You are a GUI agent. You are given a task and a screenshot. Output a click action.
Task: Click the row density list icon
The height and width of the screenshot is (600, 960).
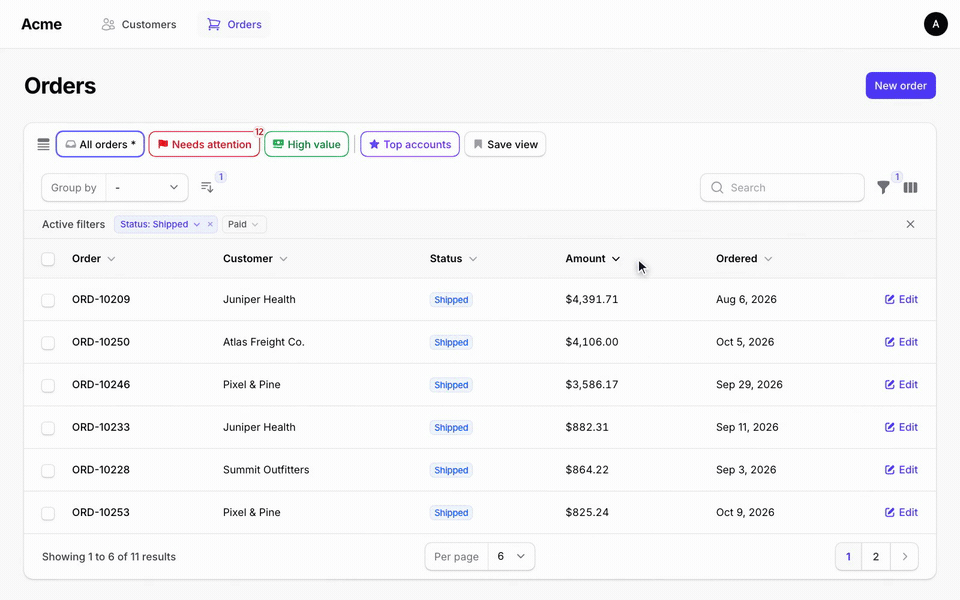(x=43, y=144)
